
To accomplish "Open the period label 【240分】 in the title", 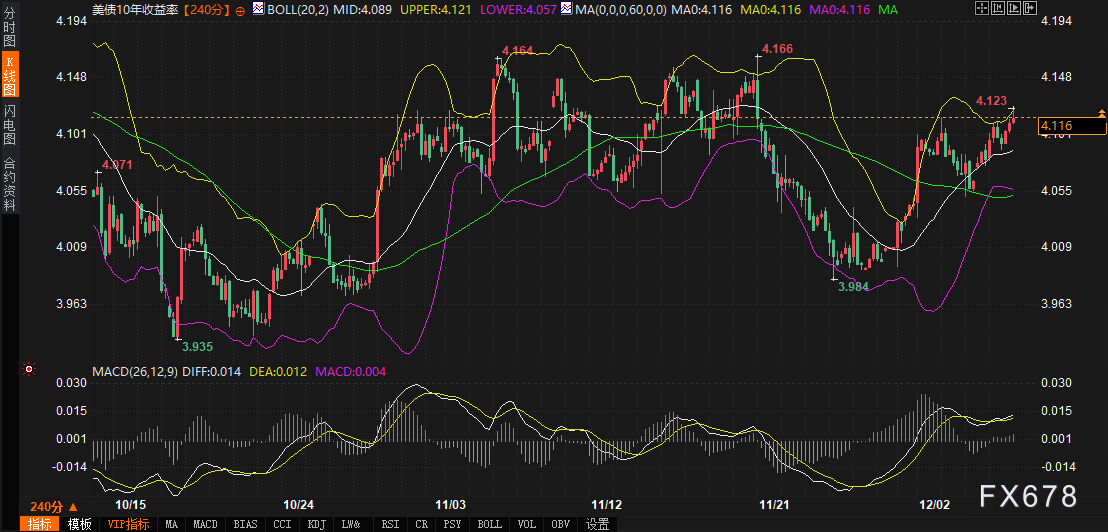I will coord(208,9).
